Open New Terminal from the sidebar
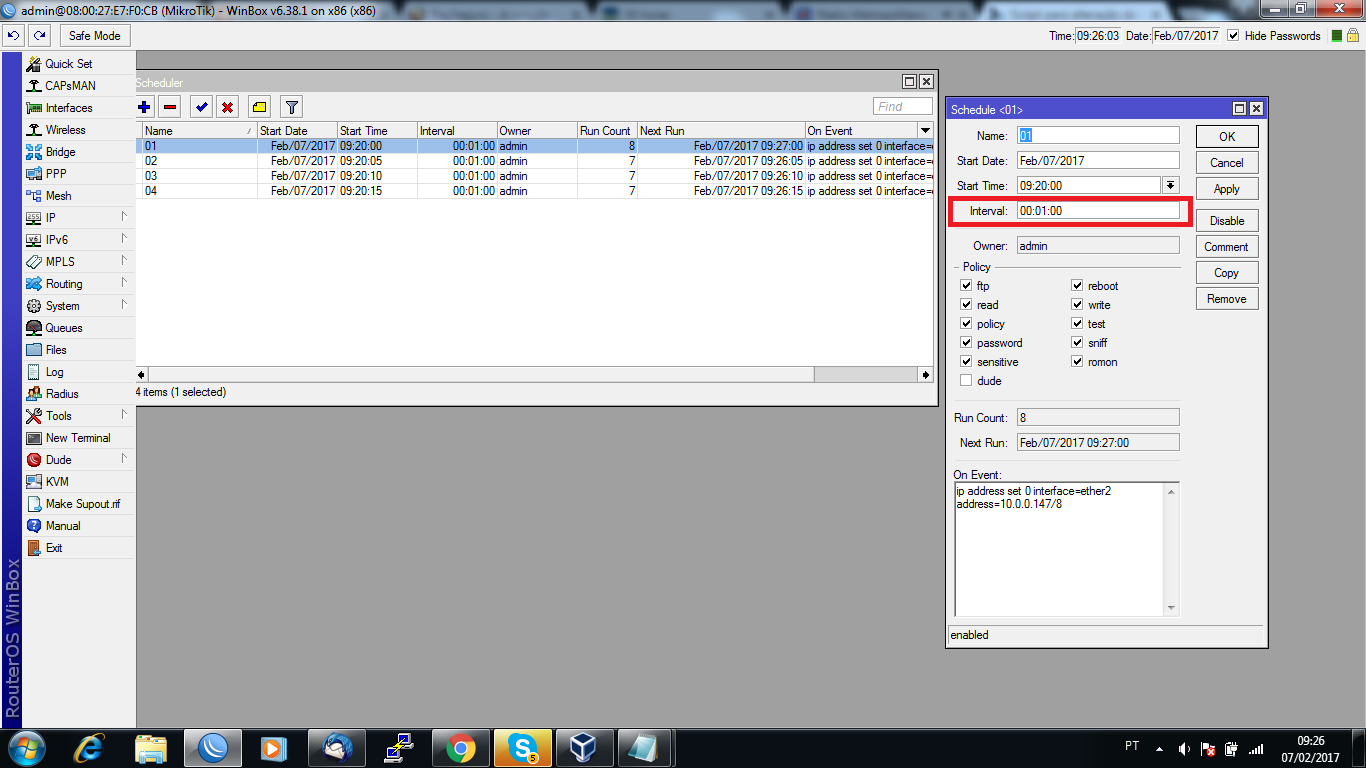The height and width of the screenshot is (768, 1366). point(79,438)
